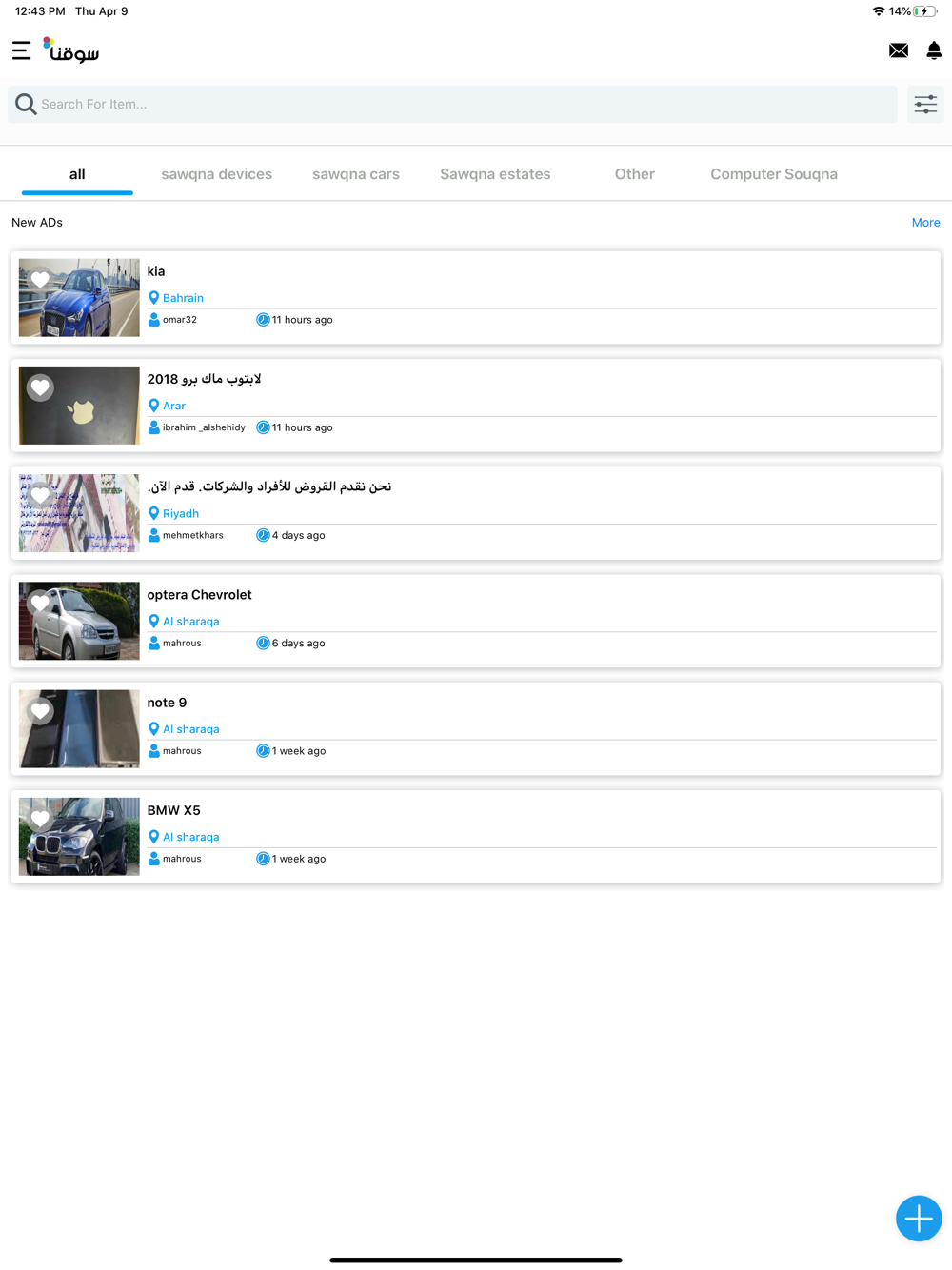
Task: Open the Arabic loans ad title
Action: pyautogui.click(x=269, y=486)
